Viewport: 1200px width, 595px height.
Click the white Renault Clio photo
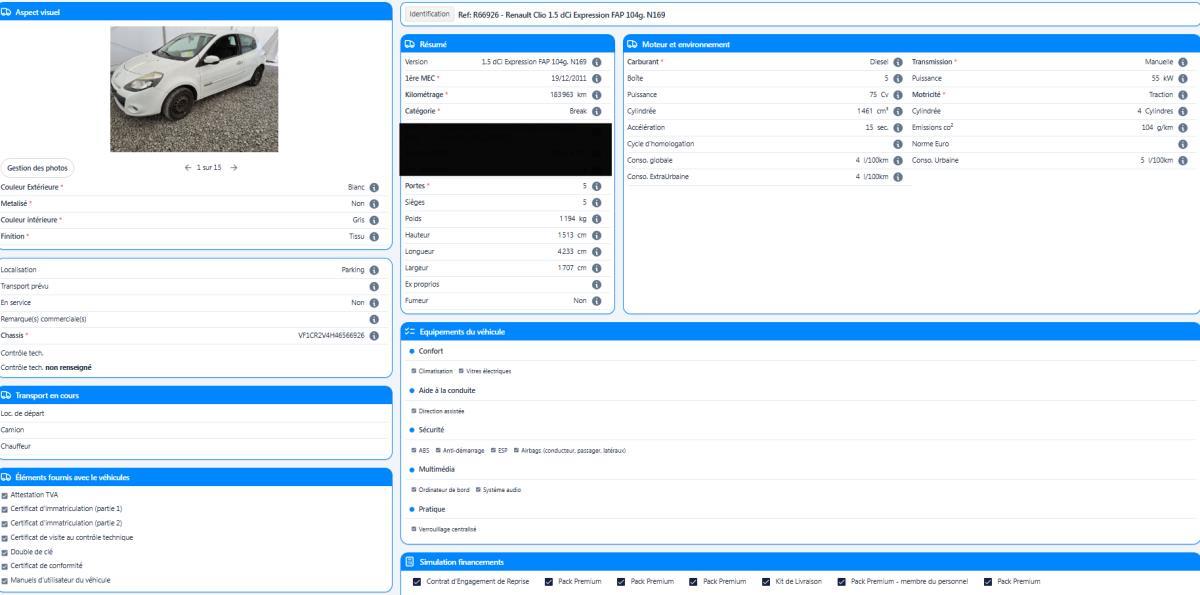[194, 89]
